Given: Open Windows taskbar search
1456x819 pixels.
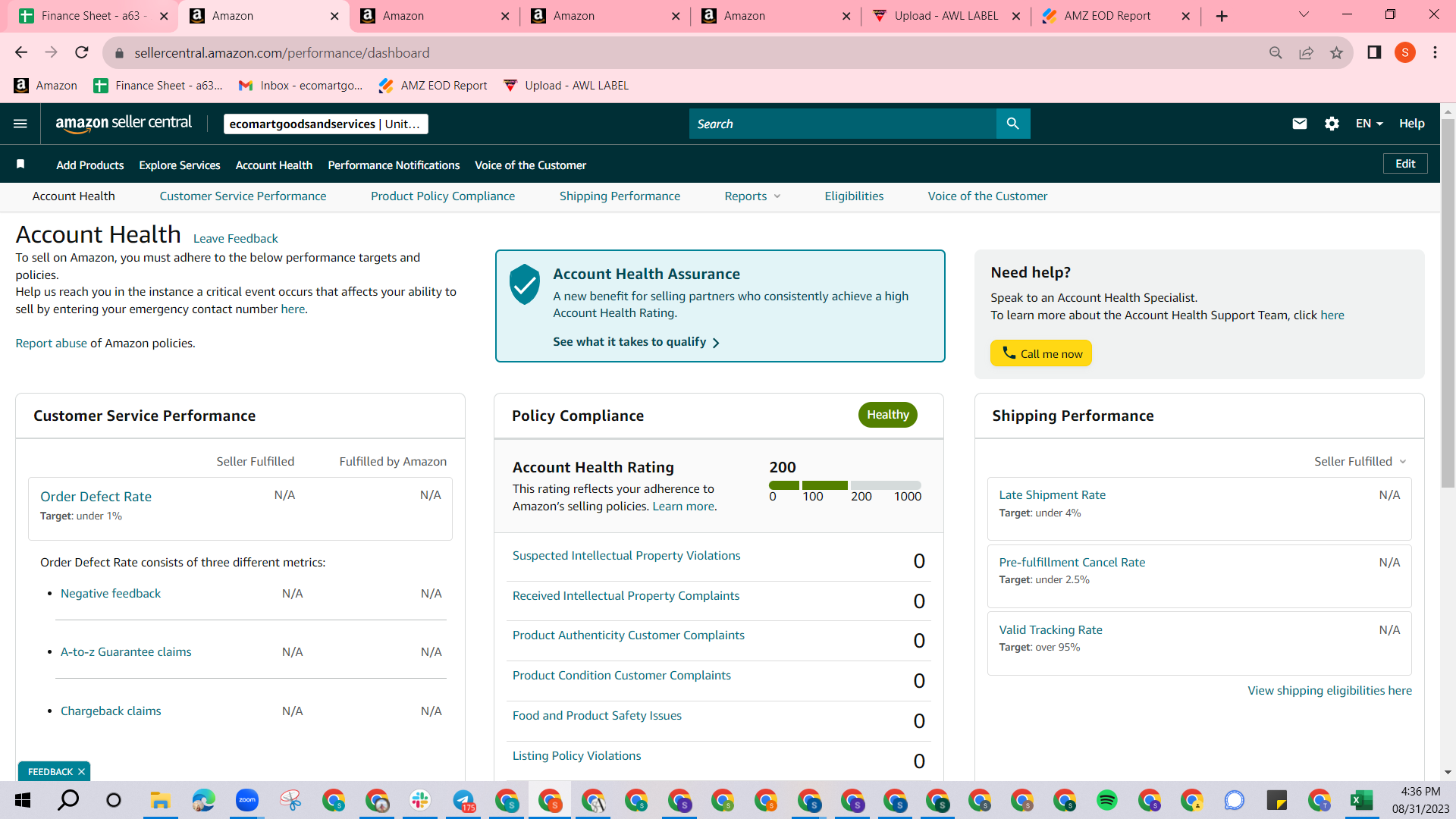Looking at the screenshot, I should pos(68,800).
